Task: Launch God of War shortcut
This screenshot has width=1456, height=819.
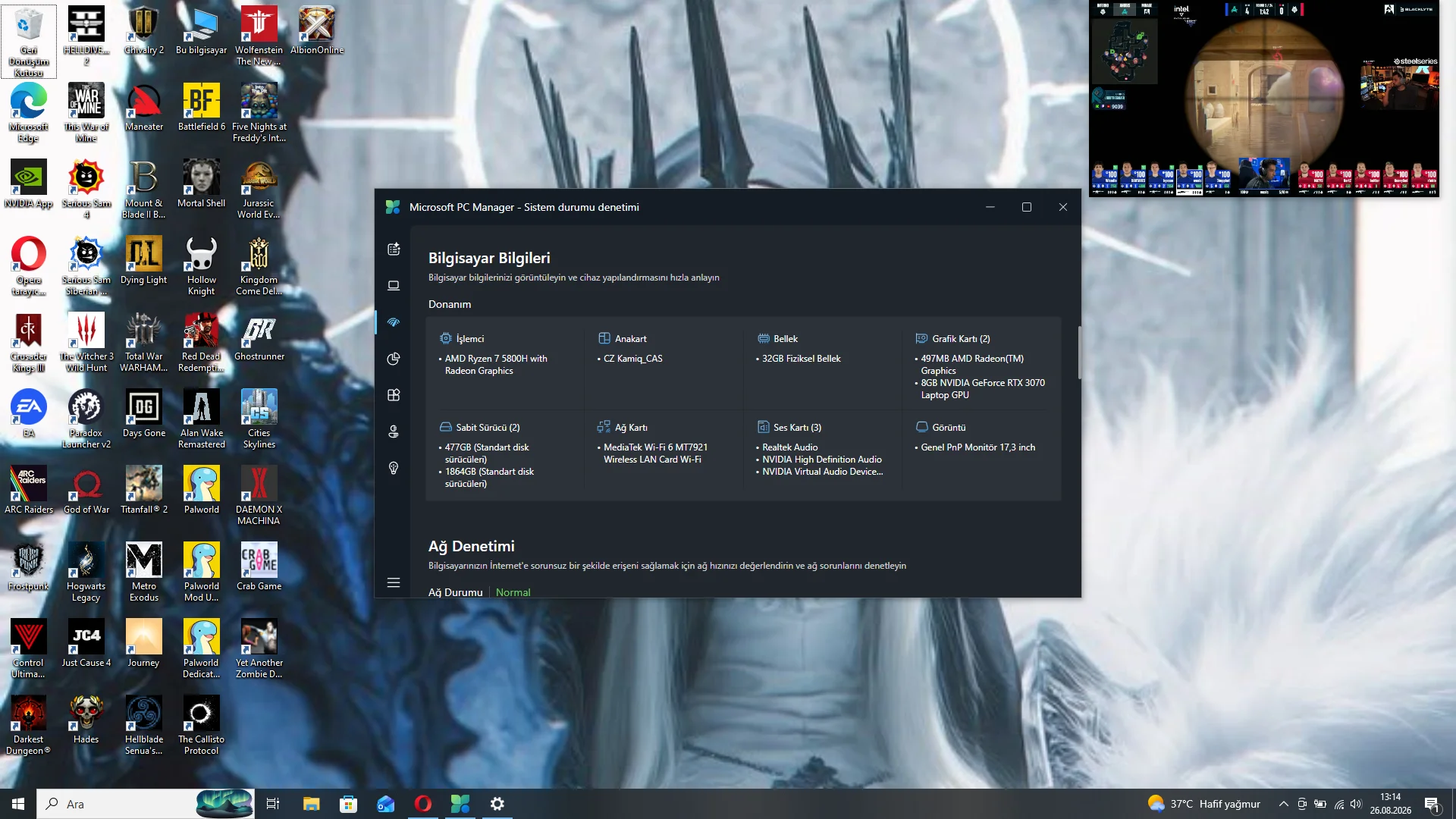Action: [86, 490]
